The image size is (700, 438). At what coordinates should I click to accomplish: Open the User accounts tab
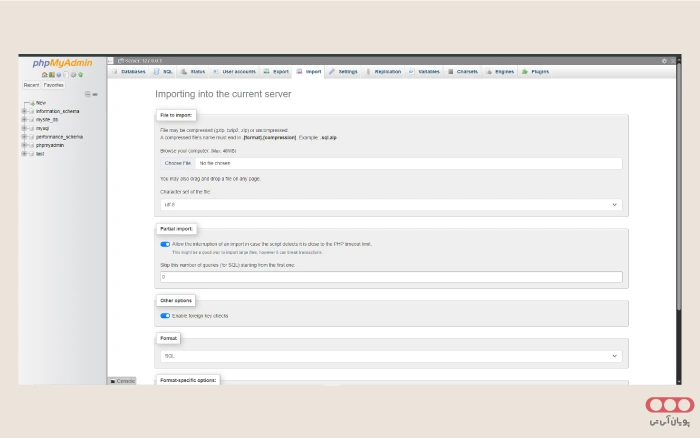(x=234, y=71)
